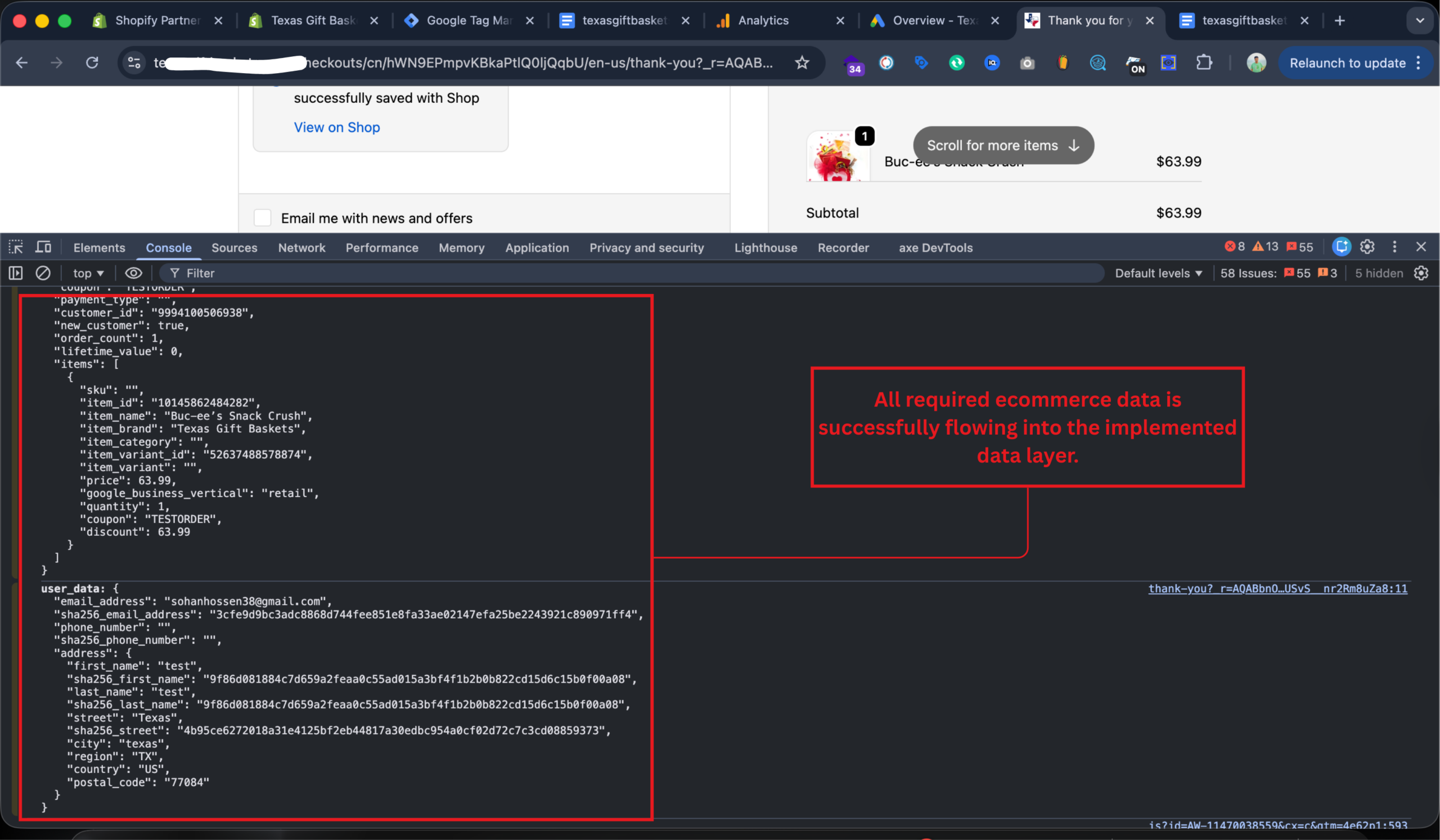Screen dimensions: 1440x840
Task: Click the View on Shop link
Action: click(x=336, y=127)
